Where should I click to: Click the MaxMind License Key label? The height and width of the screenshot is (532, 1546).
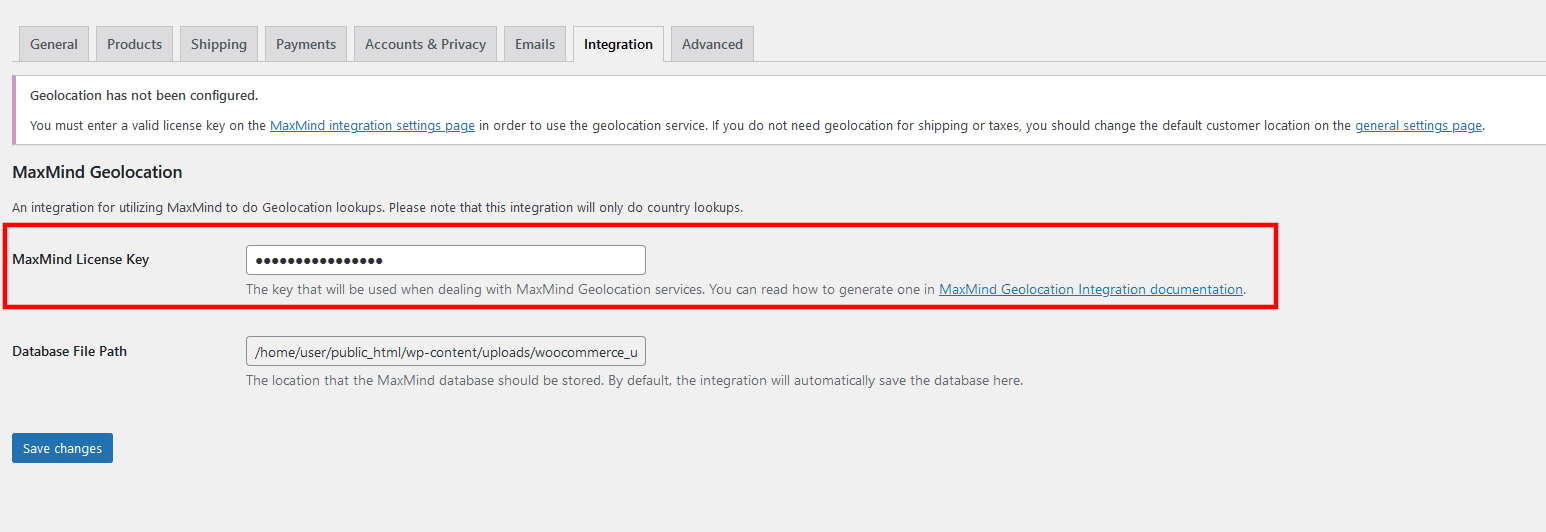tap(80, 259)
